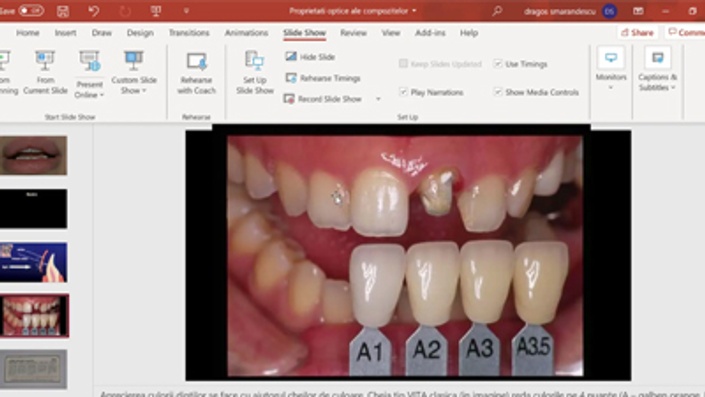Toggle the AutoSave switch
Viewport: 705px width, 397px height.
pos(31,10)
